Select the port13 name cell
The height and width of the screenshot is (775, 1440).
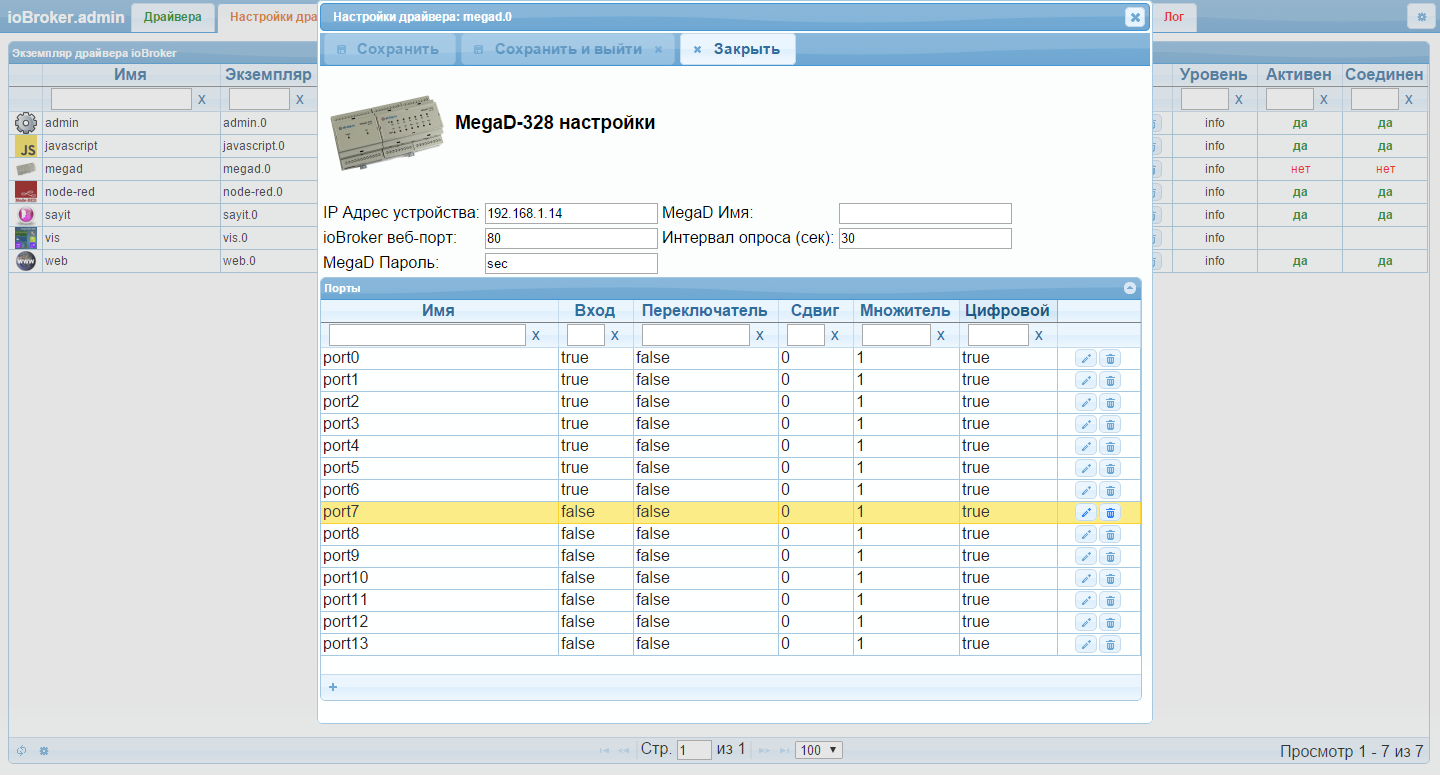point(439,644)
